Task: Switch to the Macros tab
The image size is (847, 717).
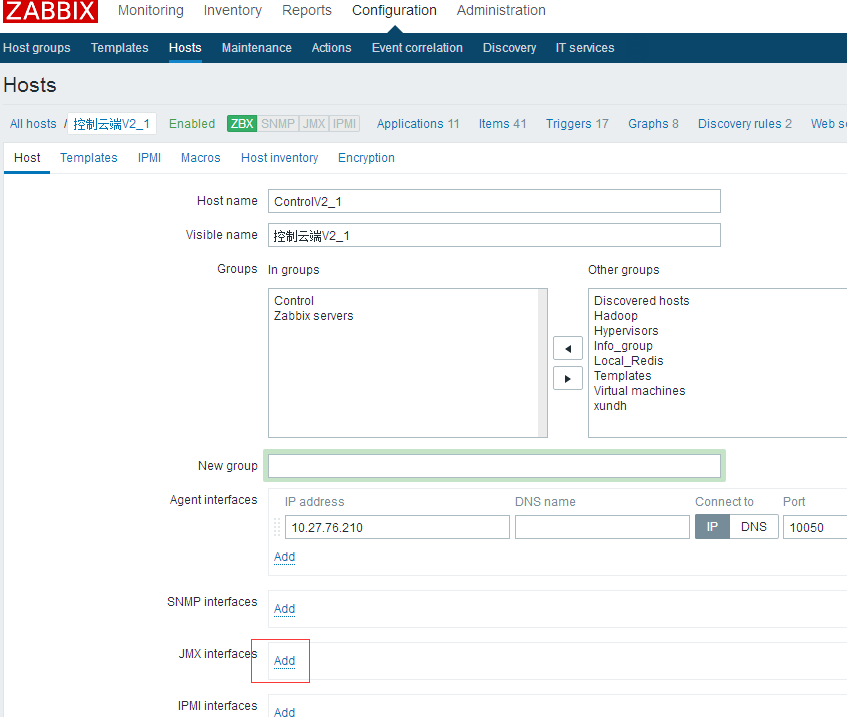Action: coord(200,158)
